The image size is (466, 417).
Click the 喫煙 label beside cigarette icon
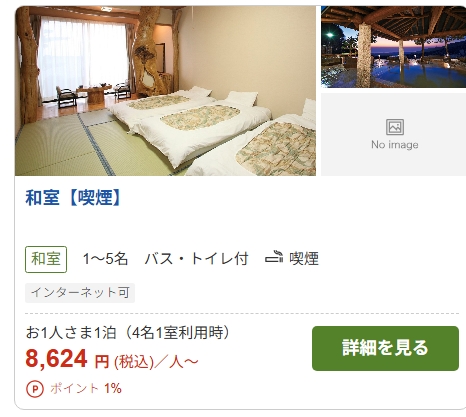pos(304,259)
